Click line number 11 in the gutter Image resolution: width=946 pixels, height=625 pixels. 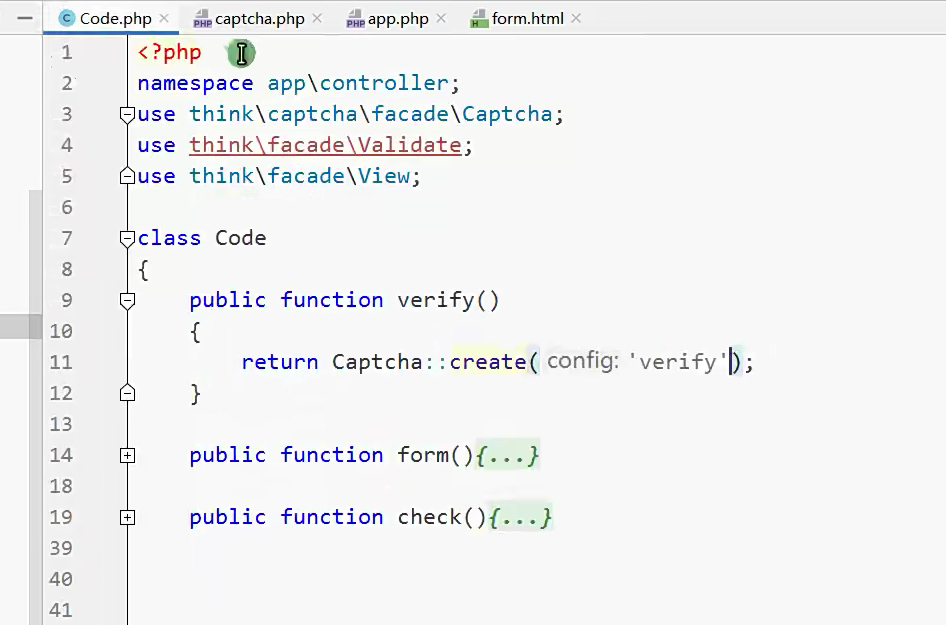click(x=61, y=361)
